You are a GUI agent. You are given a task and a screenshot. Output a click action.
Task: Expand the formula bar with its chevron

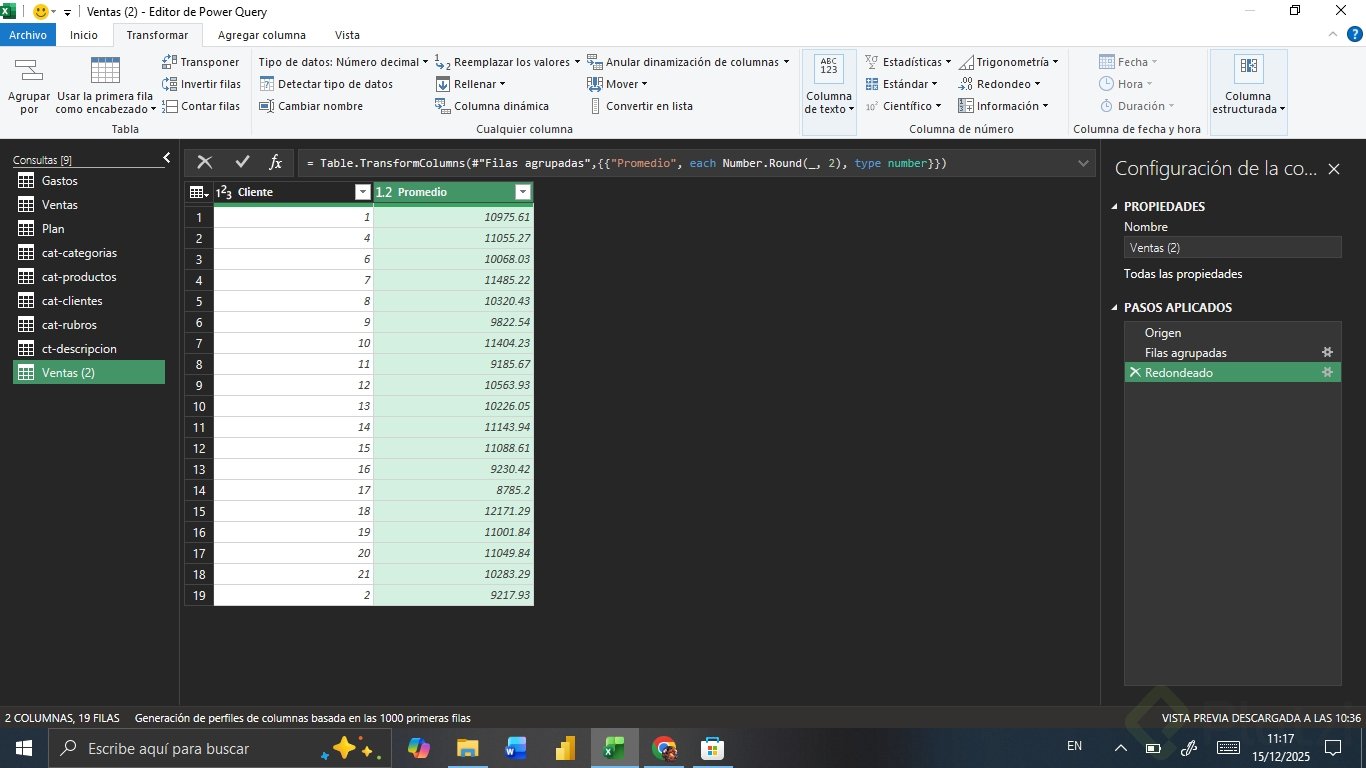click(x=1084, y=162)
